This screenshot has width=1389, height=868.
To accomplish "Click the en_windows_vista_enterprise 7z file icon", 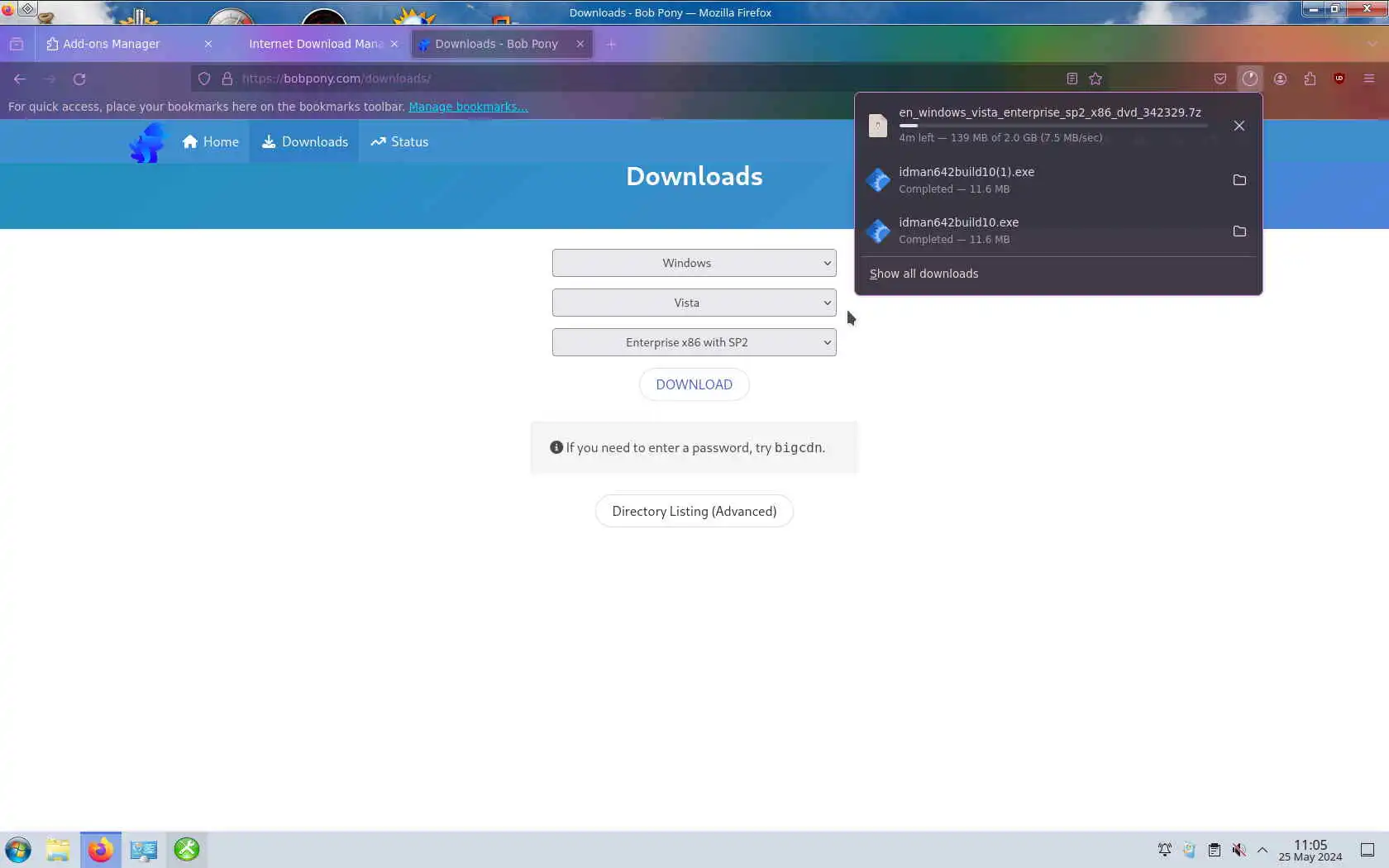I will (877, 126).
